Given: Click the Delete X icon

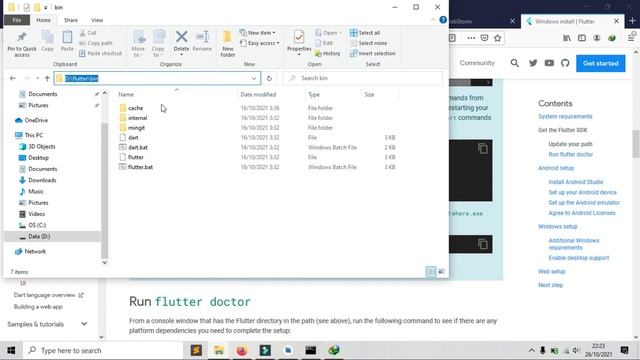Looking at the screenshot, I should click(x=182, y=37).
